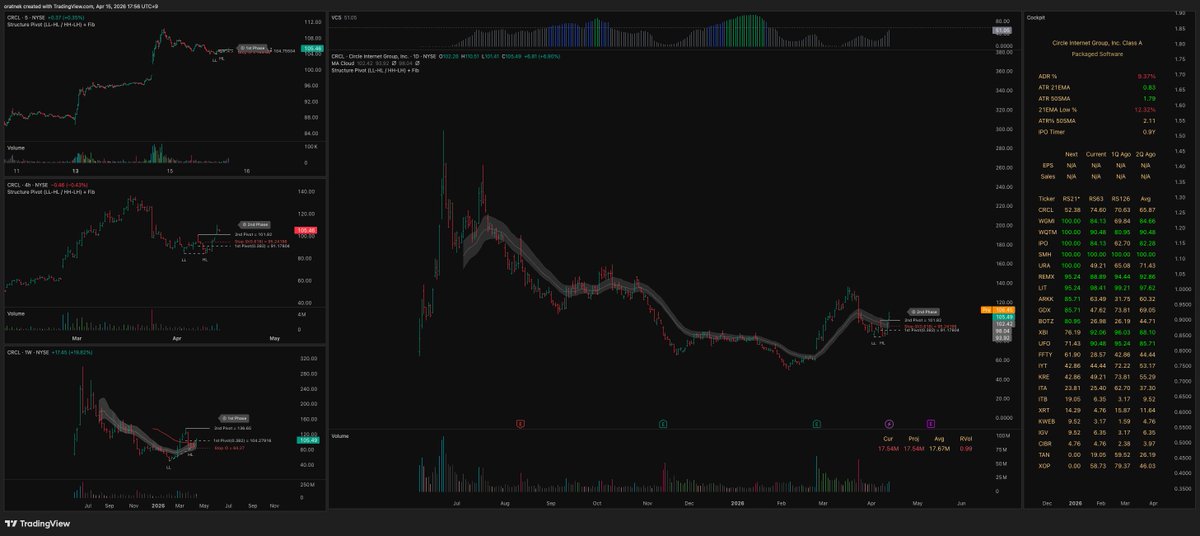Click the EPS row label
Image resolution: width=1200 pixels, height=536 pixels.
point(1048,165)
